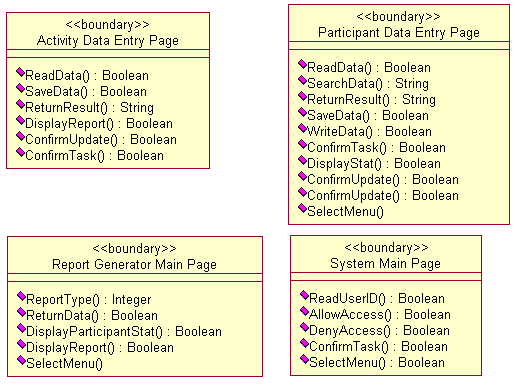515x389 pixels.
Task: Select 'ConfirmTask() : Boolean' text in Participant Data Entry Page
Action: [x=377, y=148]
